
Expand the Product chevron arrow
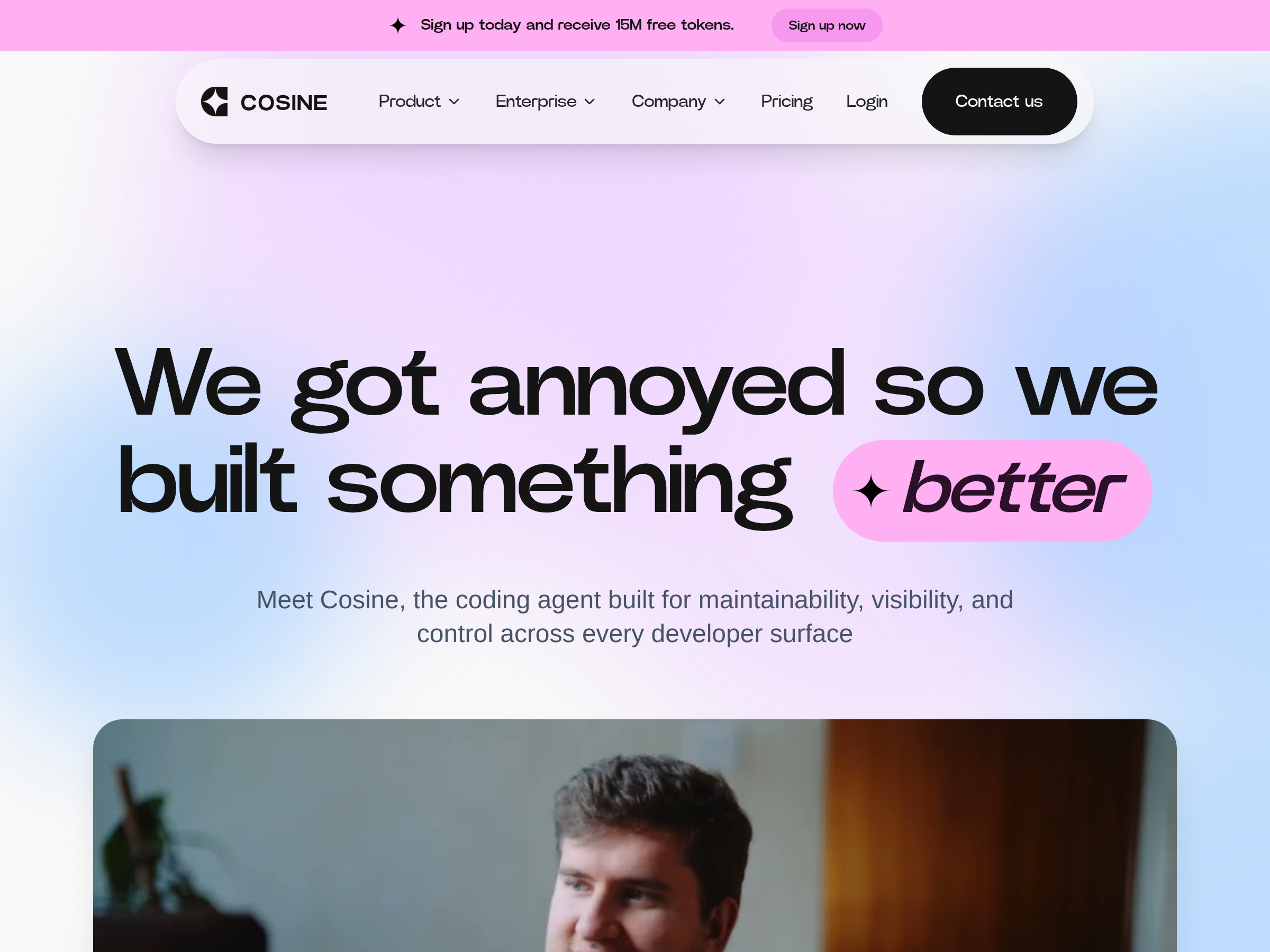pos(454,102)
